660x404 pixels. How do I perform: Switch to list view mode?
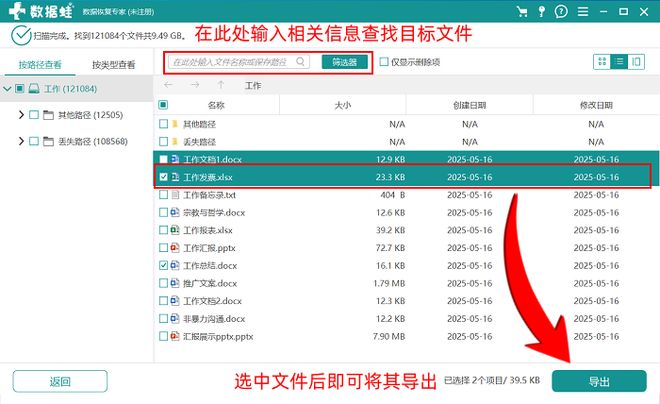[619, 62]
